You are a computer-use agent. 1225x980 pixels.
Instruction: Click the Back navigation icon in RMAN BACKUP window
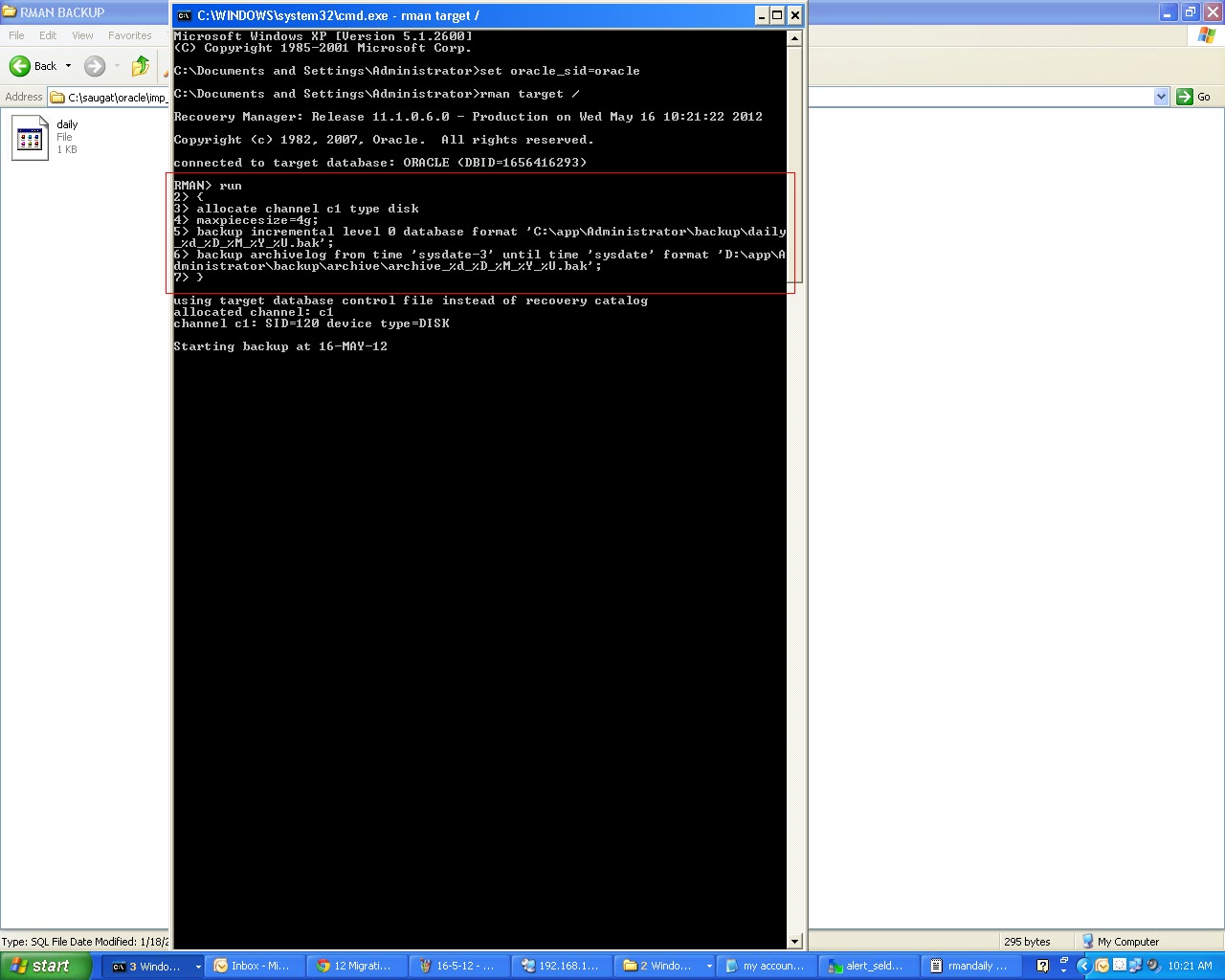tap(21, 66)
